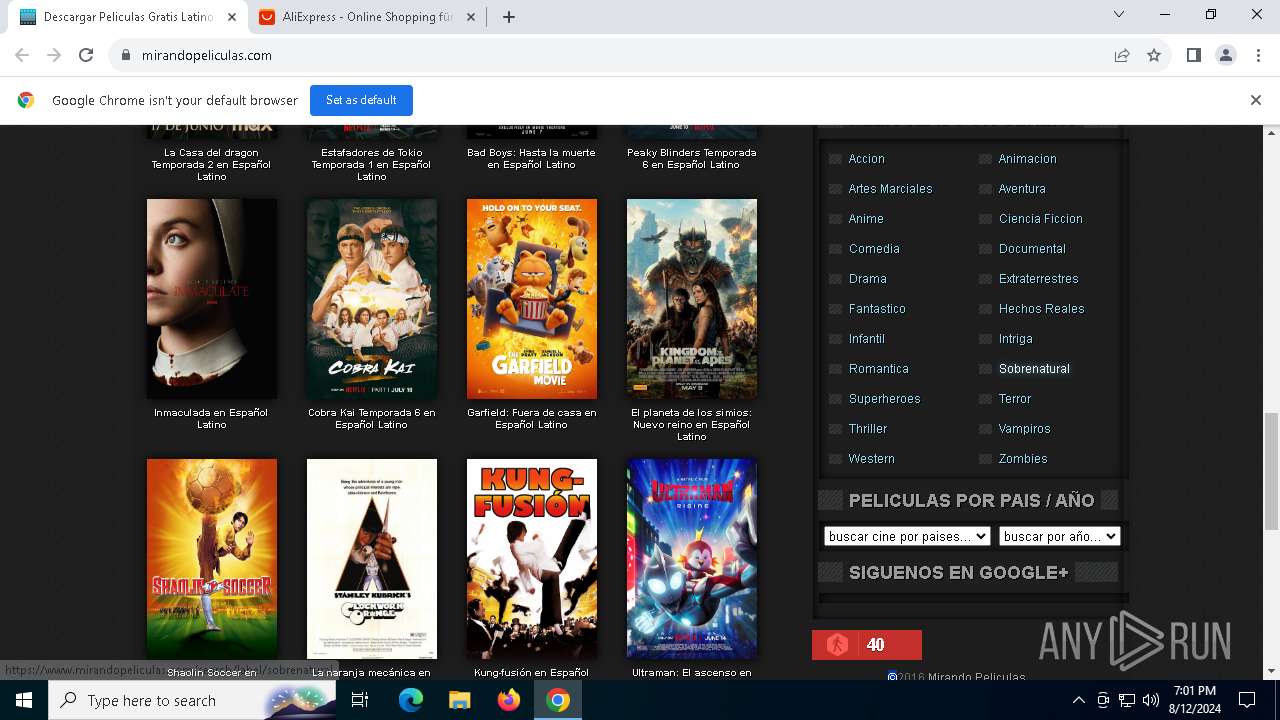Open the tab search chevron
This screenshot has height=720, width=1280.
[x=1119, y=15]
